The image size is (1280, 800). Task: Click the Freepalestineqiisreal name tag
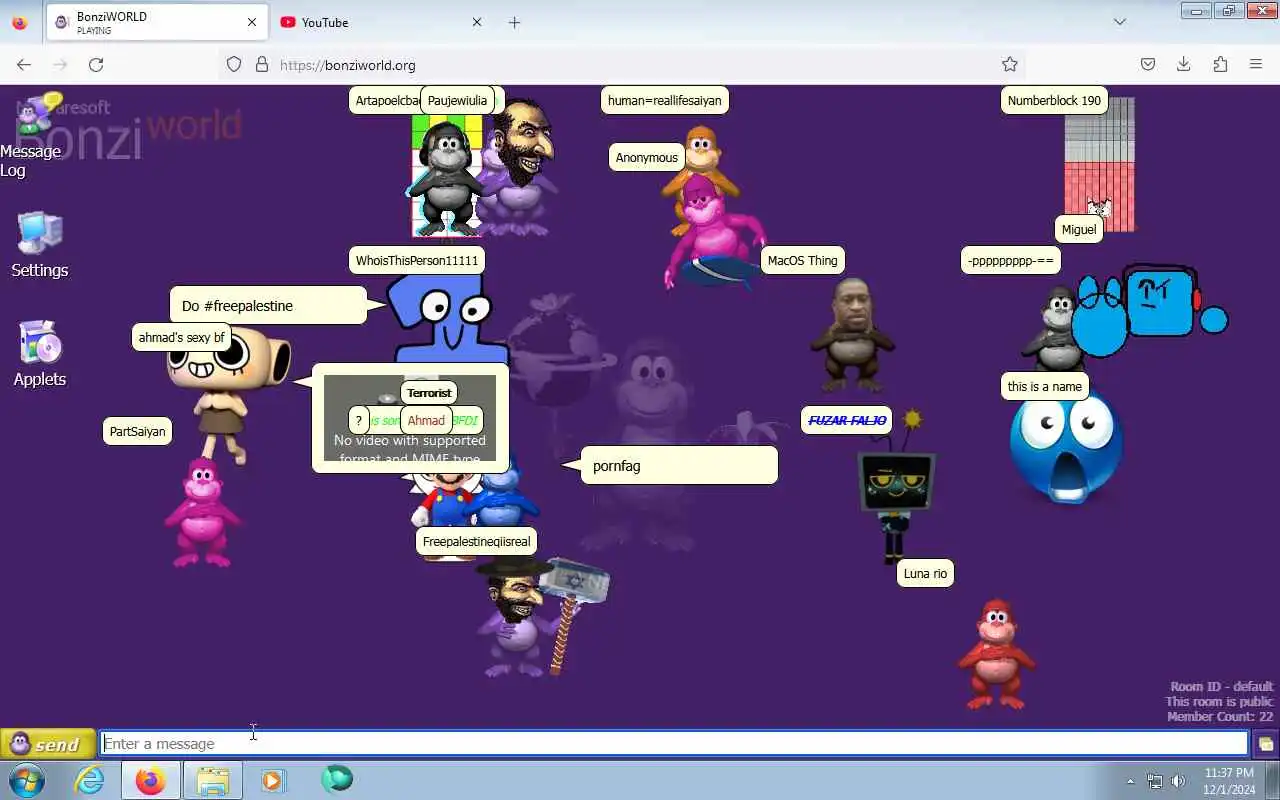pyautogui.click(x=476, y=542)
